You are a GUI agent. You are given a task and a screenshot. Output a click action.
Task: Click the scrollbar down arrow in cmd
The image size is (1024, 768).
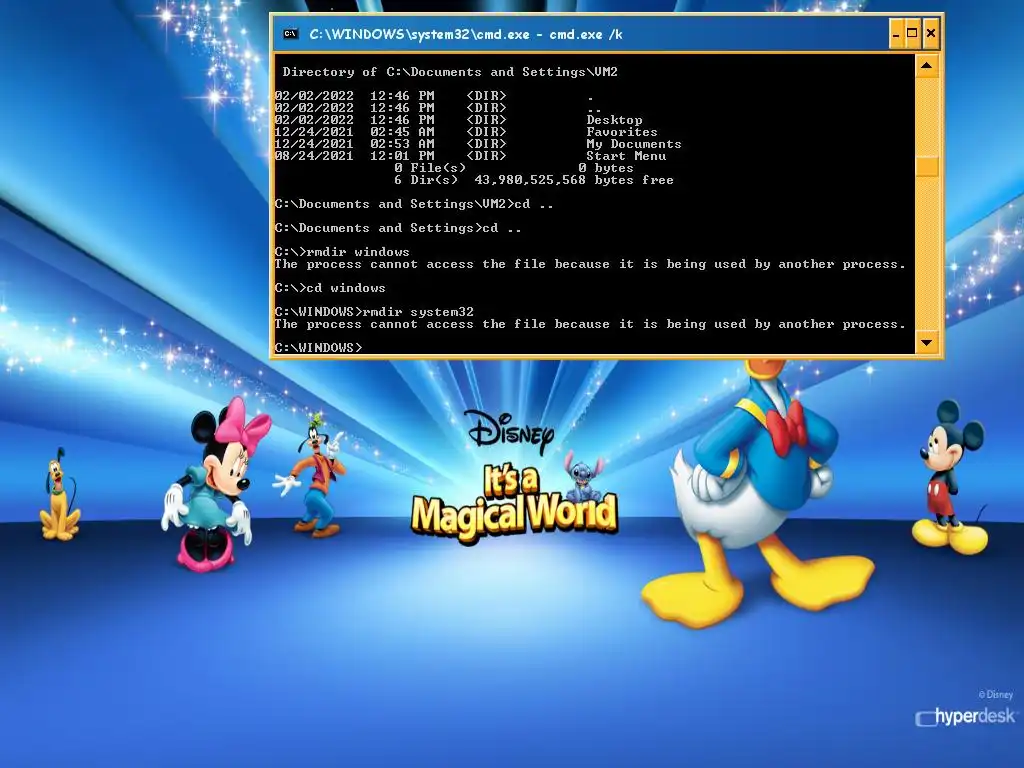[927, 342]
